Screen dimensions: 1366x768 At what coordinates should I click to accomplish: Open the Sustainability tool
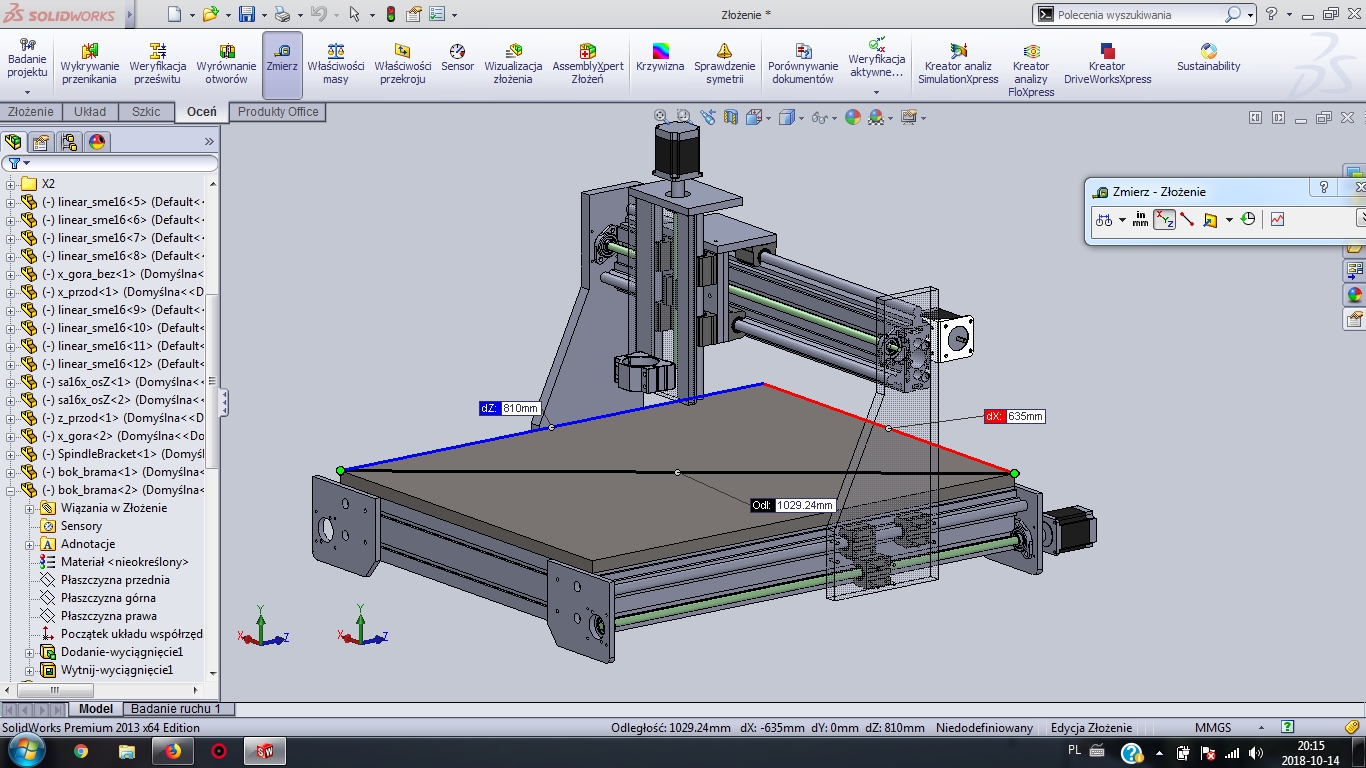coord(1208,58)
